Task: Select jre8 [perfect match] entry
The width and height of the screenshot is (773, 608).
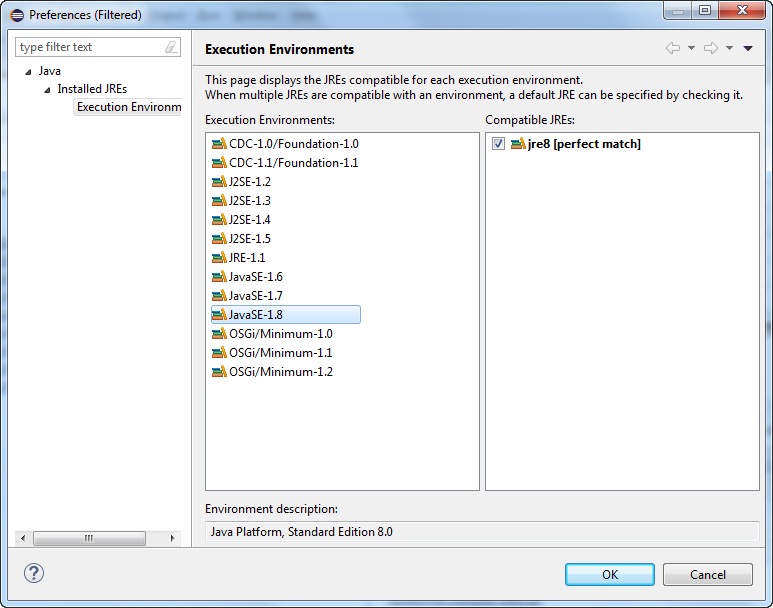Action: coord(584,144)
